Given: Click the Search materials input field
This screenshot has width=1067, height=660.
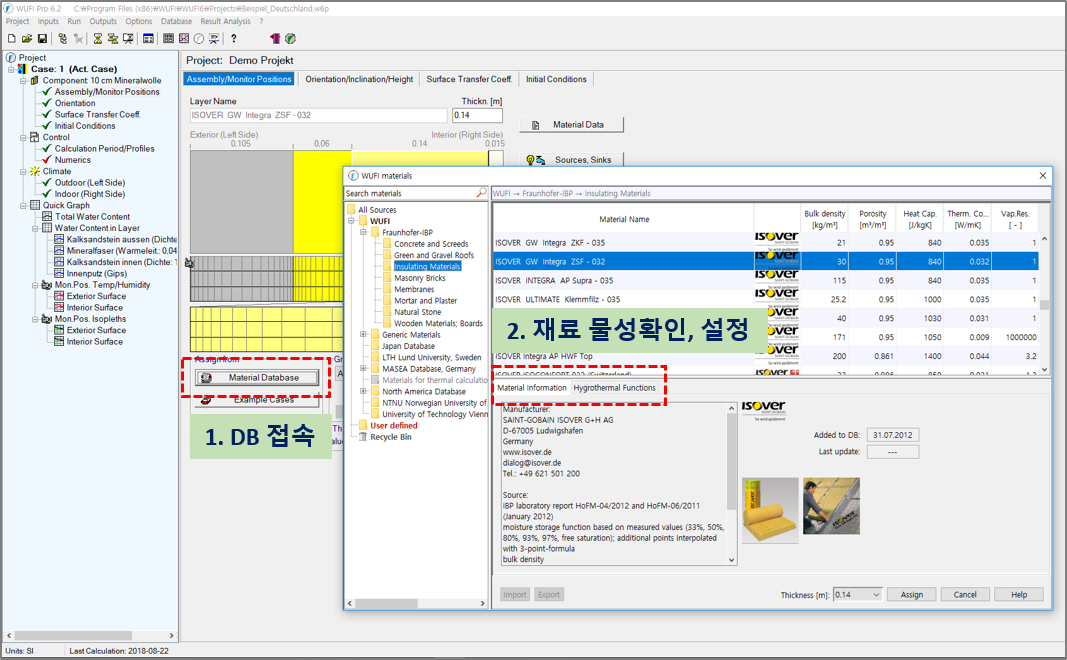Looking at the screenshot, I should click(408, 193).
